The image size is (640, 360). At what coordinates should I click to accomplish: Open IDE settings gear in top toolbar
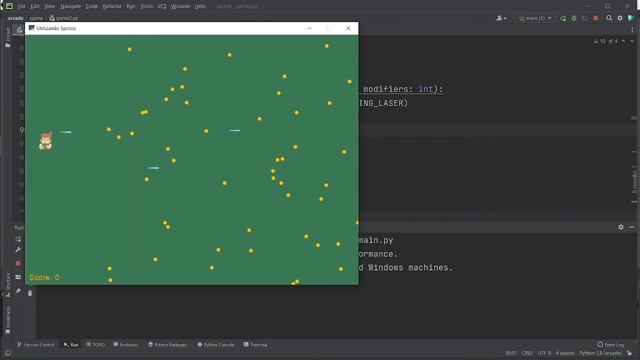pyautogui.click(x=620, y=18)
